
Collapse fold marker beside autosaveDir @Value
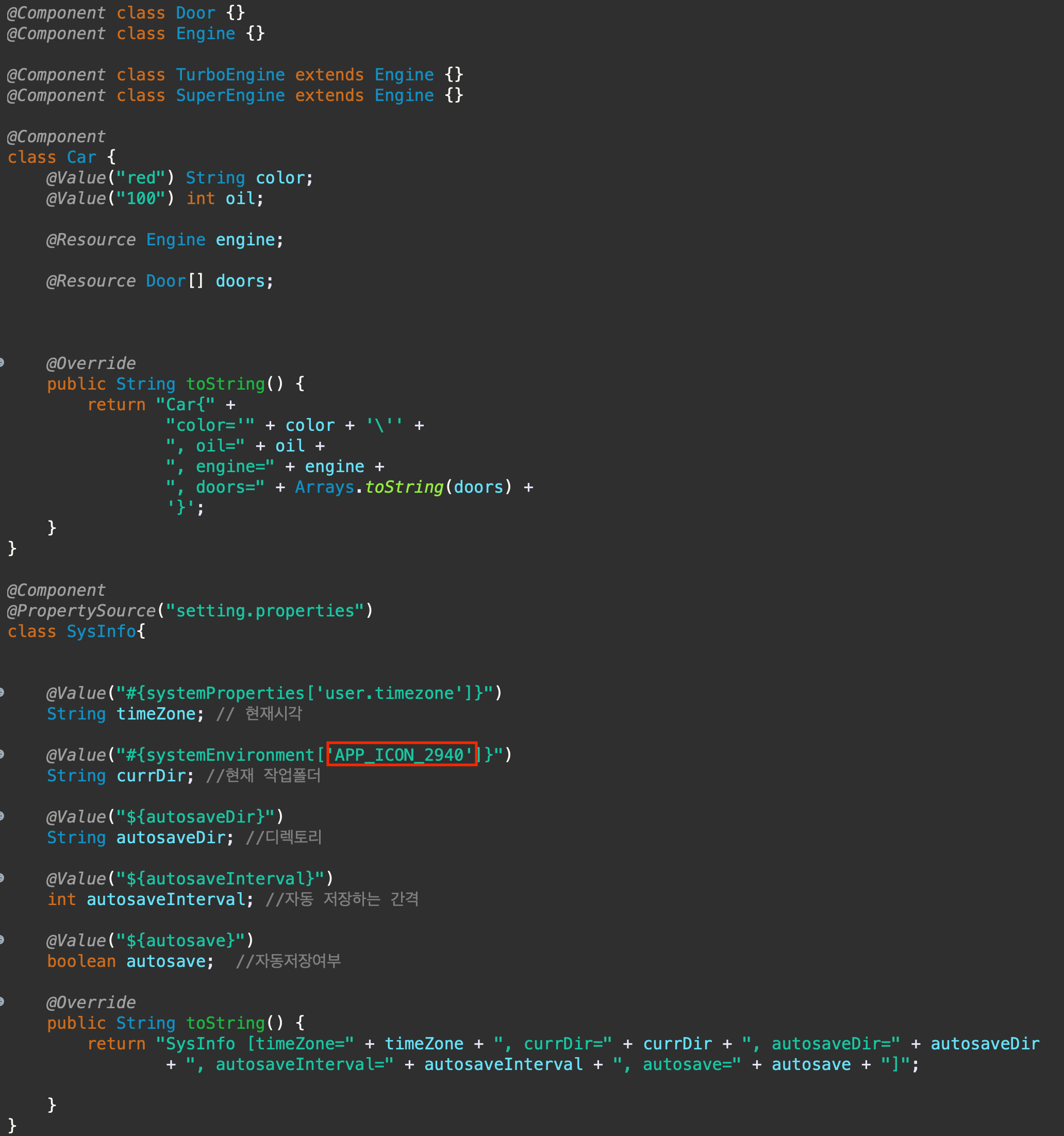pos(2,816)
